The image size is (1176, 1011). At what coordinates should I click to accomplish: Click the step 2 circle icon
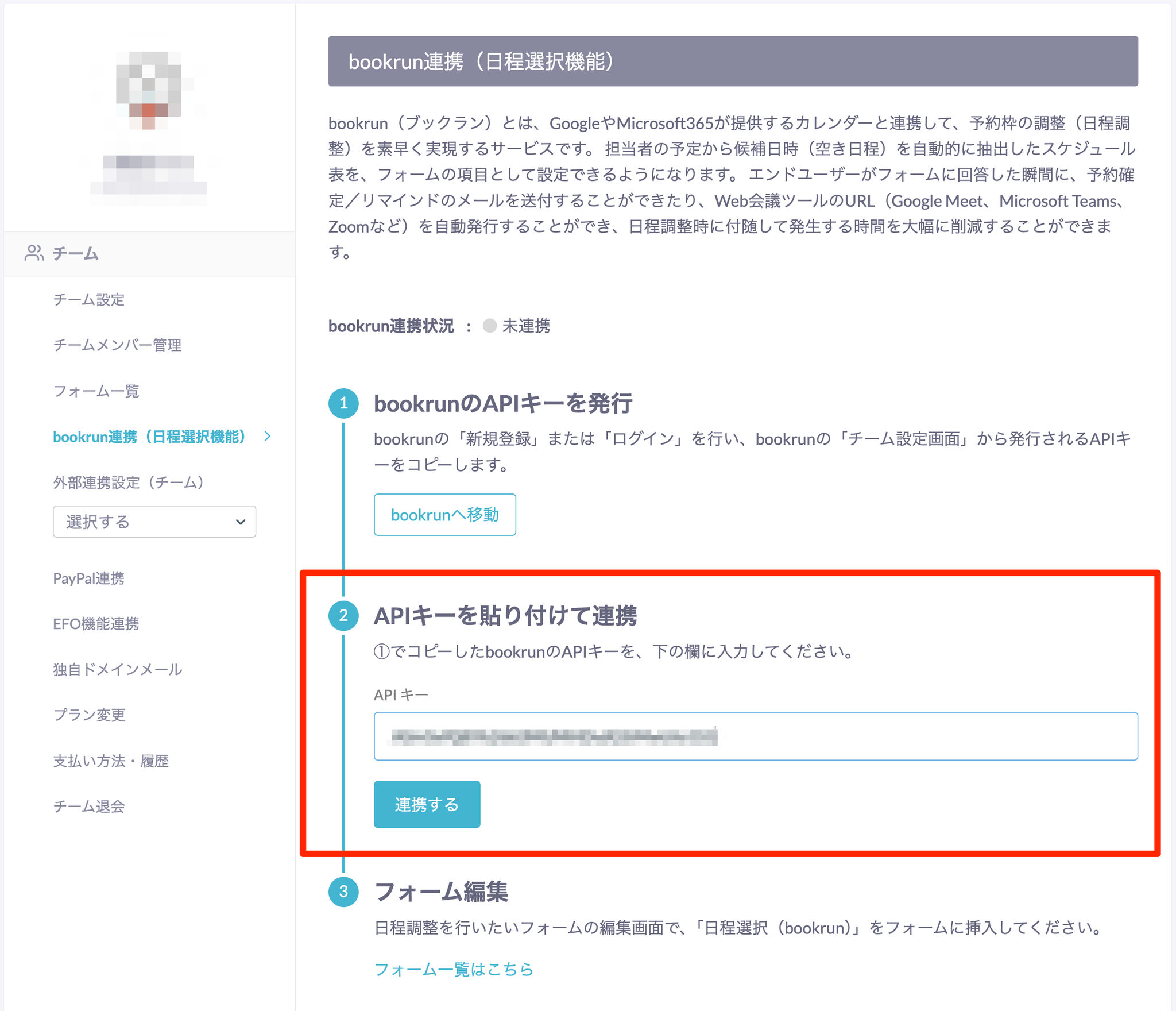pyautogui.click(x=343, y=616)
